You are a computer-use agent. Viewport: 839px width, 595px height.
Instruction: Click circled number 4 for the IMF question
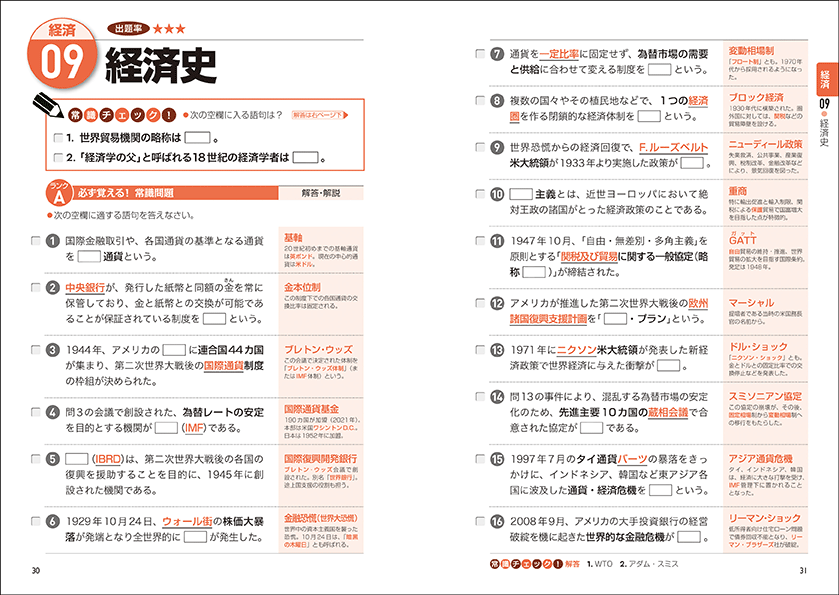52,413
